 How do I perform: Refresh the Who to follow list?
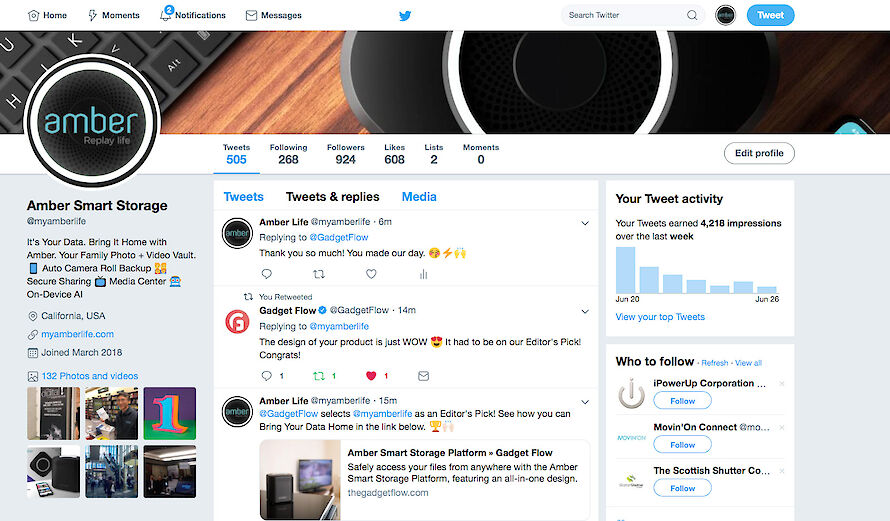(x=714, y=363)
